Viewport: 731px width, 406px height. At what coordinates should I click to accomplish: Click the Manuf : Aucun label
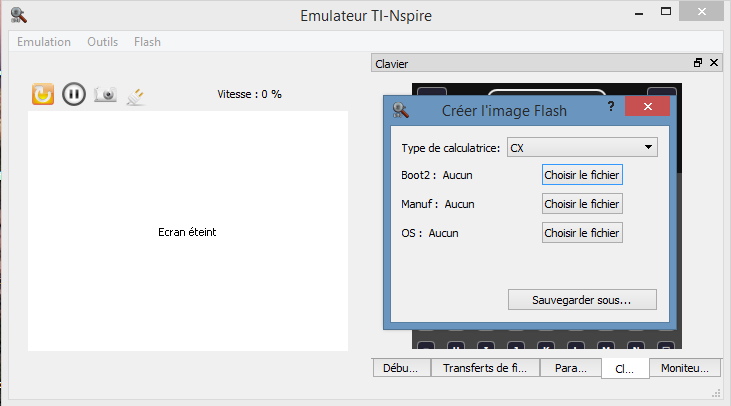point(438,204)
